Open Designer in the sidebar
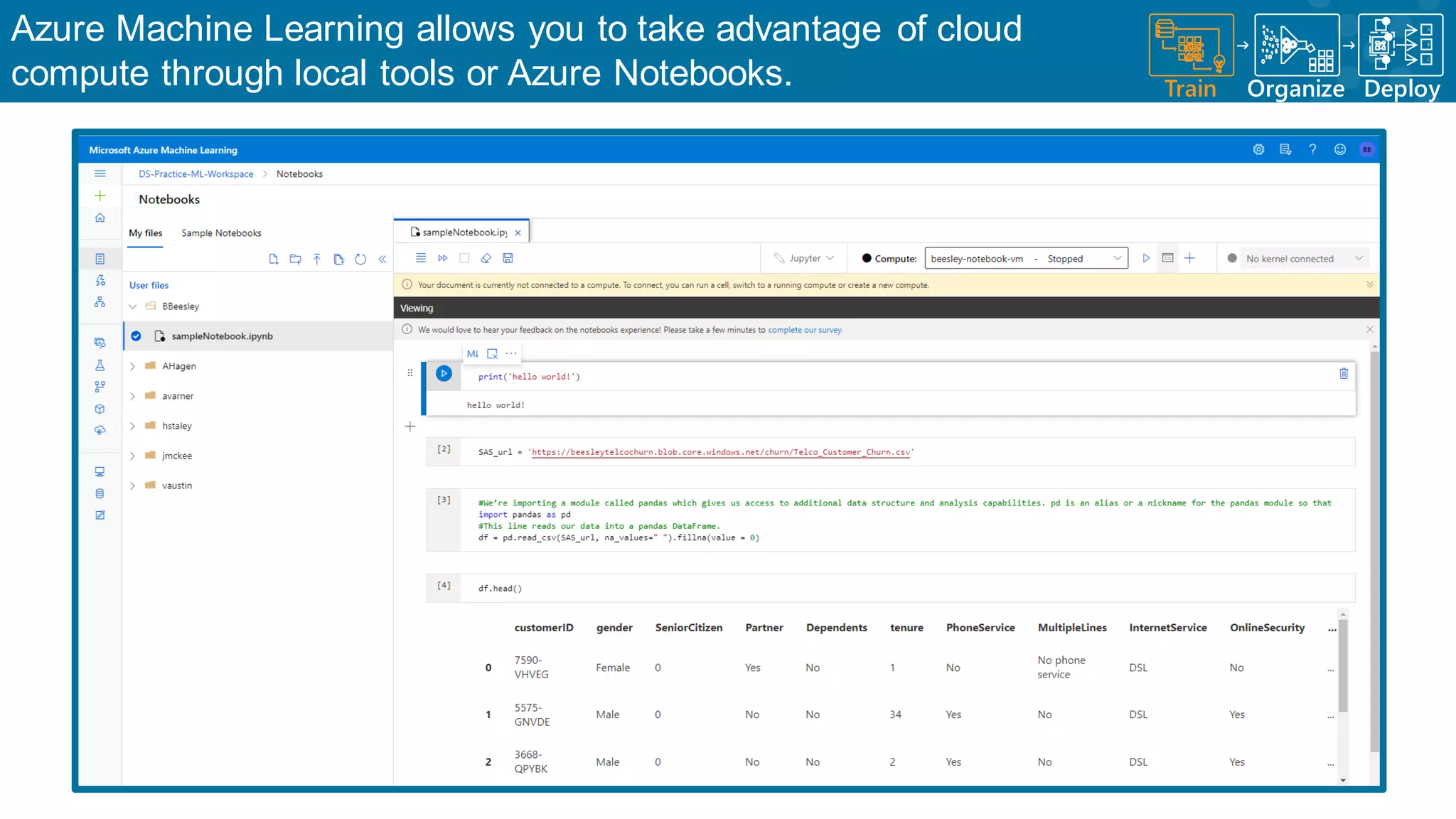The height and width of the screenshot is (819, 1456). (x=100, y=302)
